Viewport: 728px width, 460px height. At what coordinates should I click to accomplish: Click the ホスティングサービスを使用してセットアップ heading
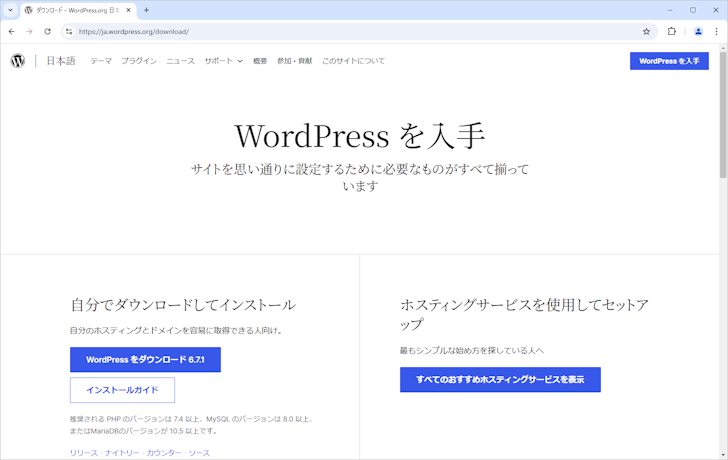[524, 314]
